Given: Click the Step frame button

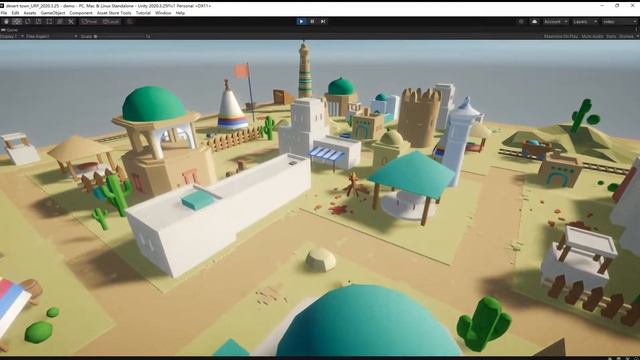Looking at the screenshot, I should (x=323, y=22).
